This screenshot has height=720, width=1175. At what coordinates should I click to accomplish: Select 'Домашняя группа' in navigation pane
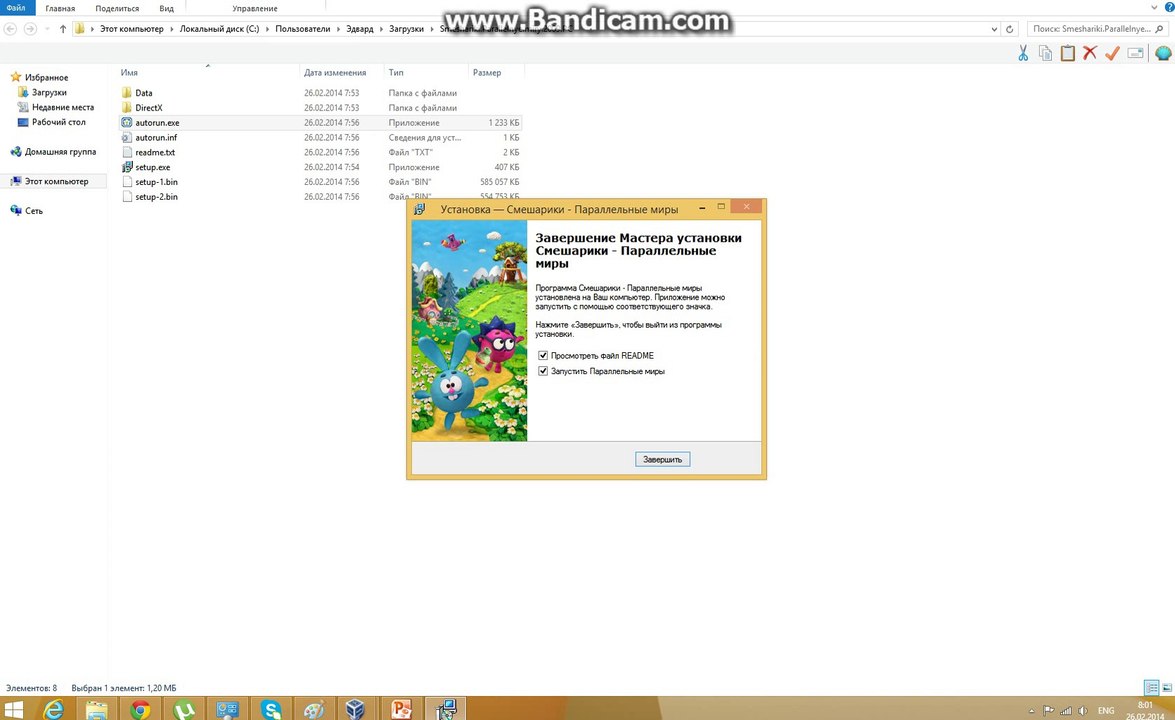point(60,151)
